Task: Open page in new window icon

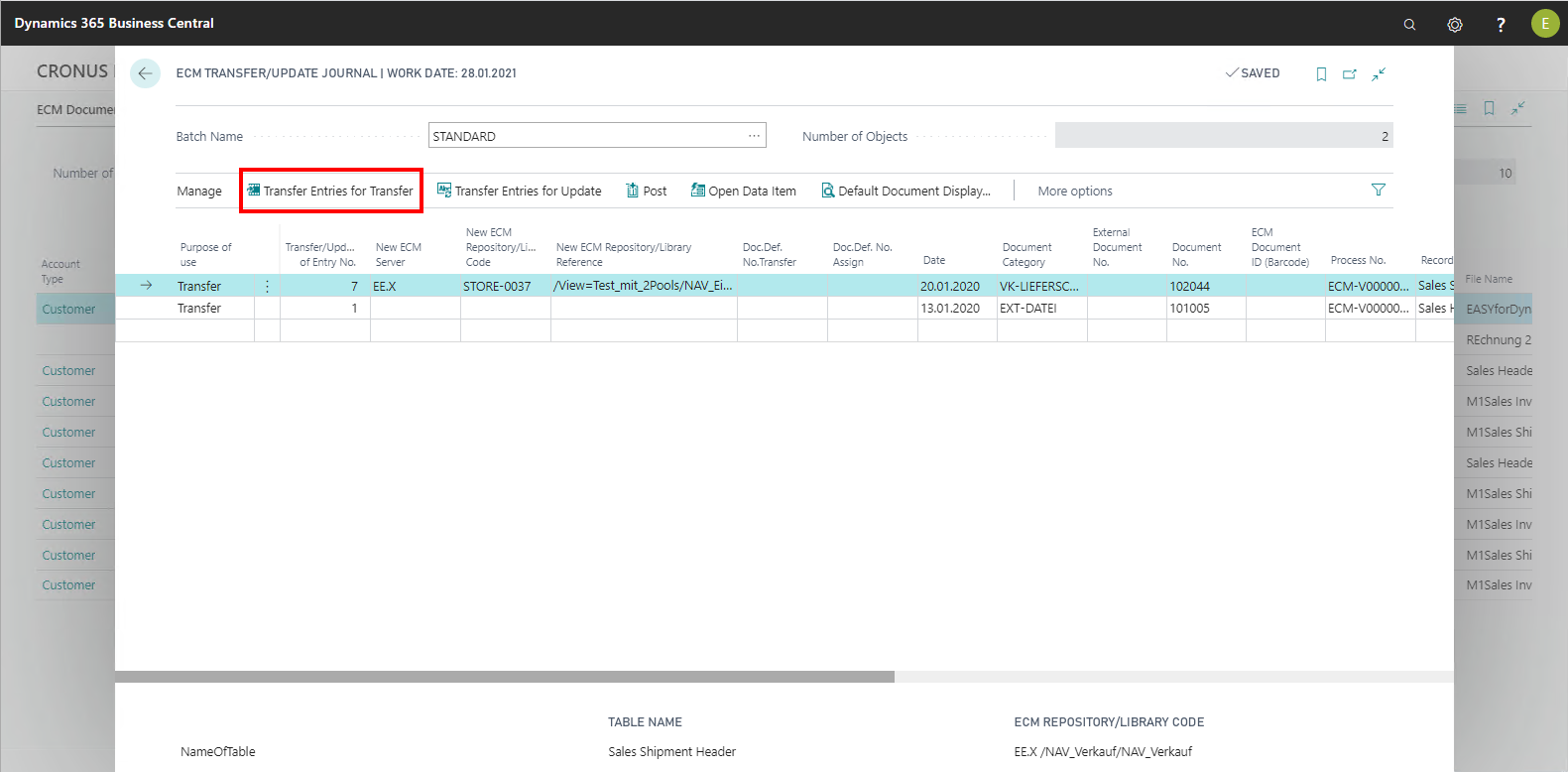Action: 1350,74
